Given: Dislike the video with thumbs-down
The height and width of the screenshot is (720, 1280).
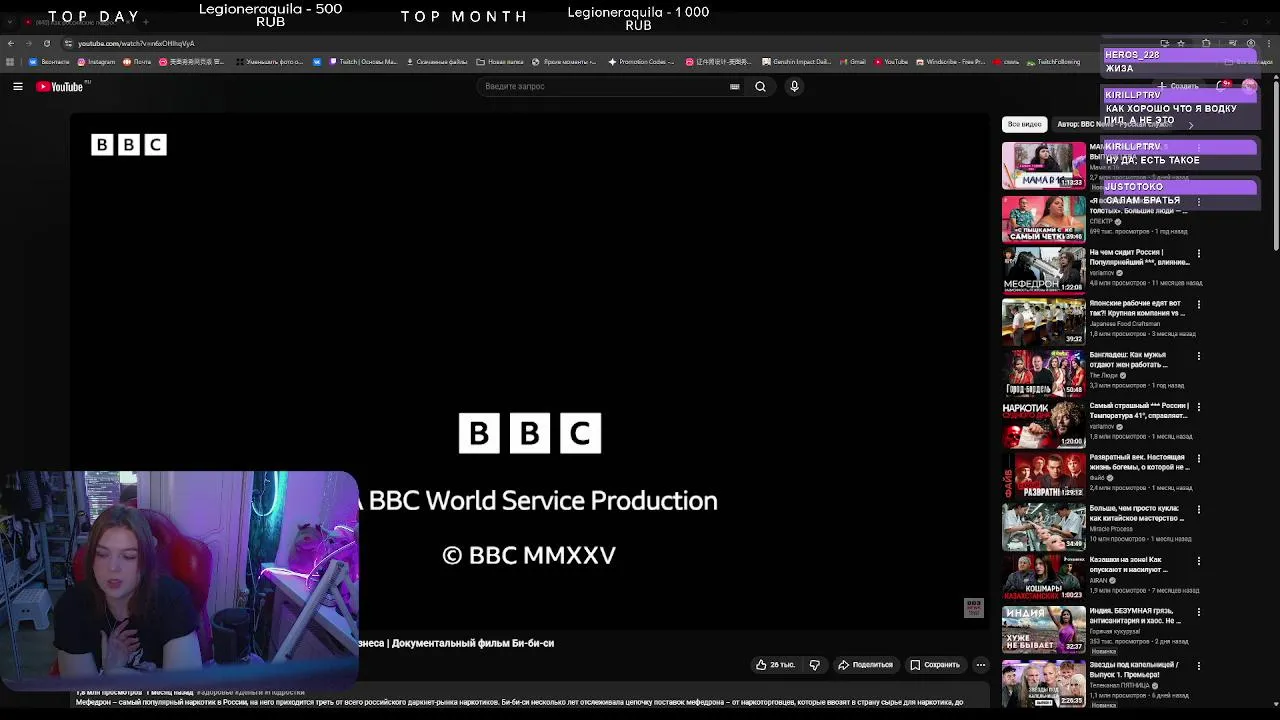Looking at the screenshot, I should click(x=815, y=665).
